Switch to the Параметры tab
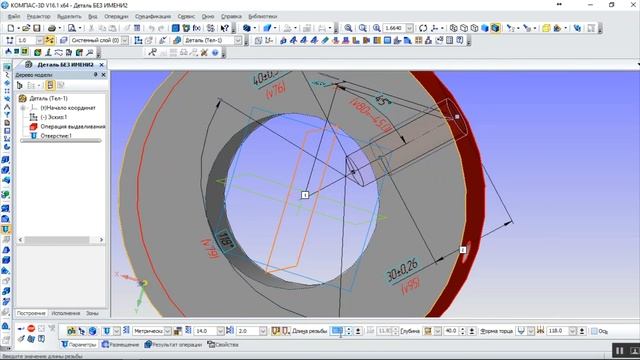The image size is (640, 360). click(79, 344)
